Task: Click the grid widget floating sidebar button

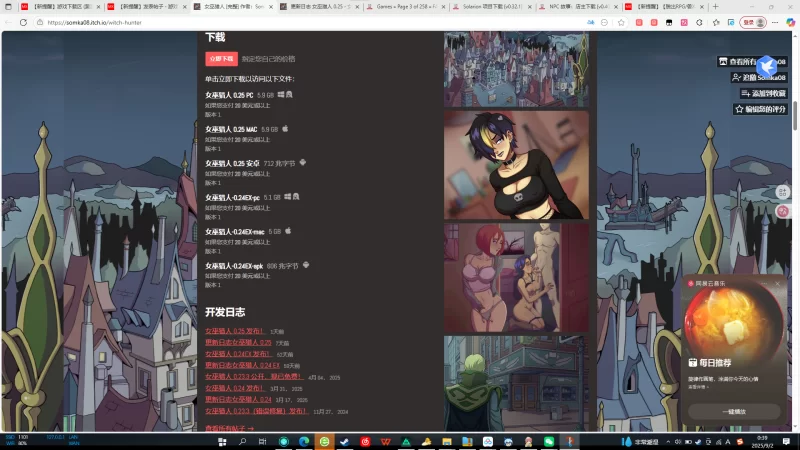Action: tap(783, 192)
